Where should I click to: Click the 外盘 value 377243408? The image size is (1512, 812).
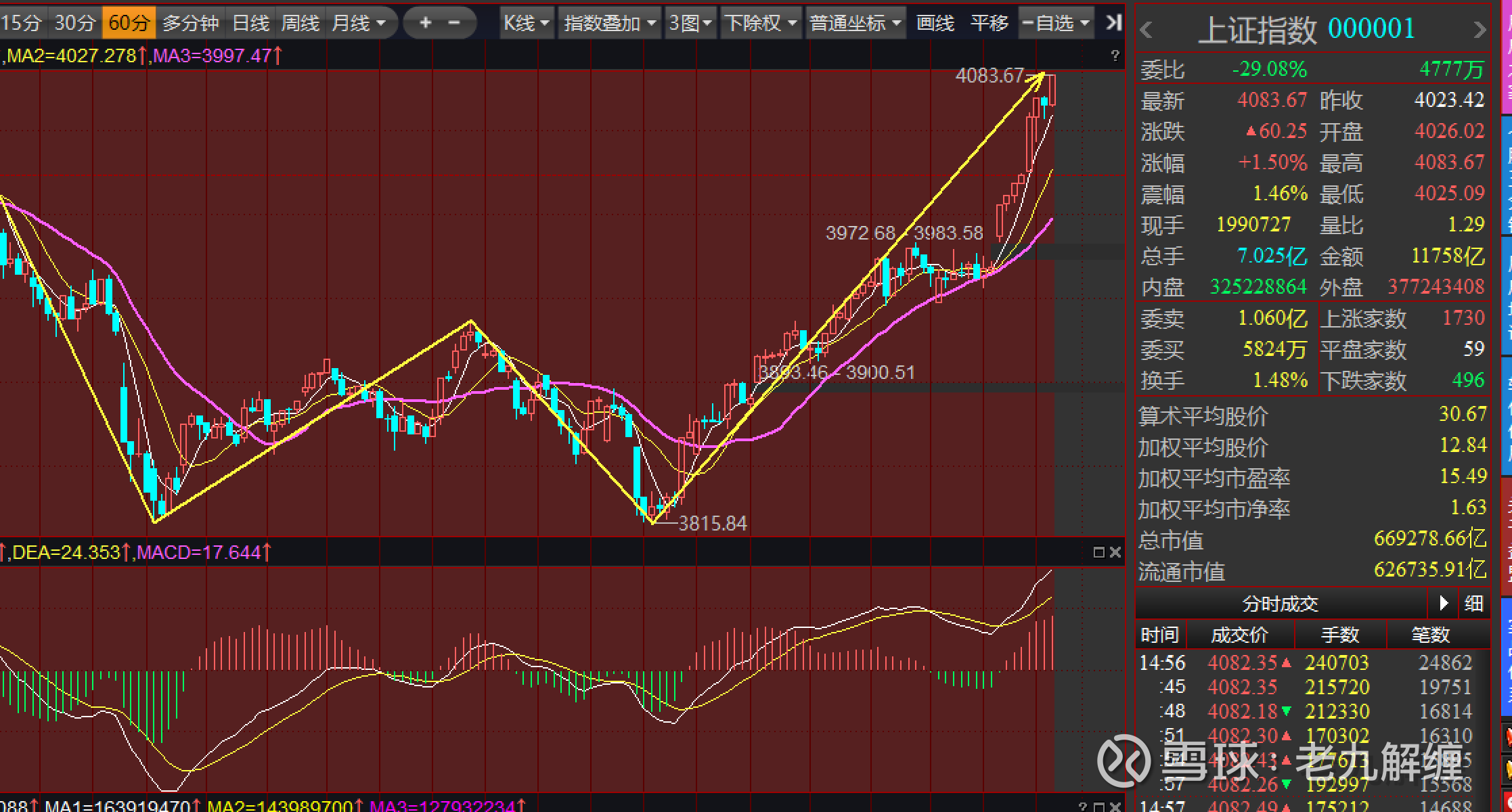click(1436, 287)
